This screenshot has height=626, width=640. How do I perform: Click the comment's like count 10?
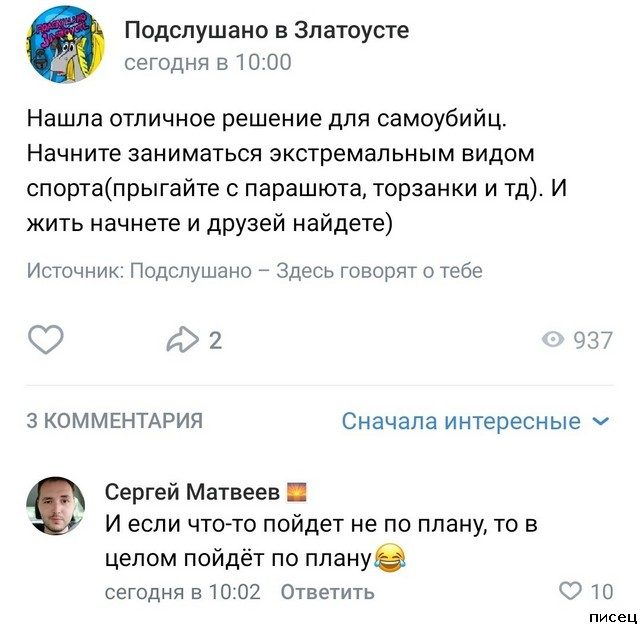click(x=602, y=591)
